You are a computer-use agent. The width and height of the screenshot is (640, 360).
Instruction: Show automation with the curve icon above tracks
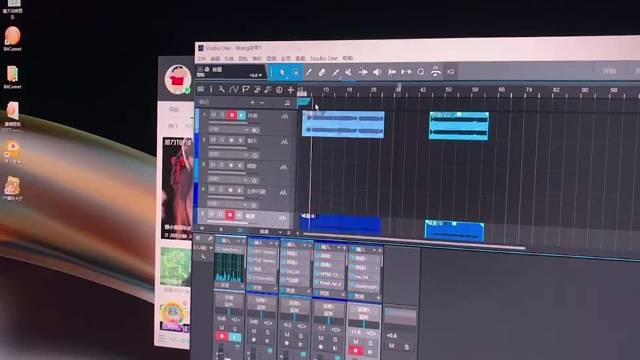[x=233, y=89]
